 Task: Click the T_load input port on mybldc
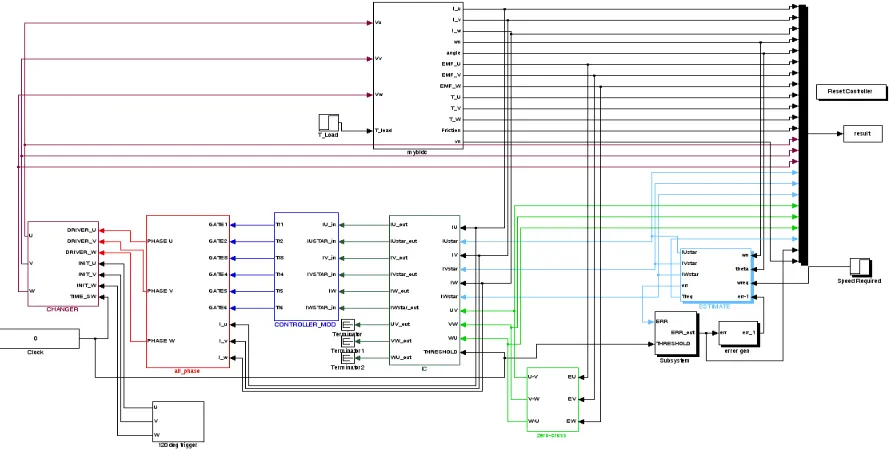[383, 131]
